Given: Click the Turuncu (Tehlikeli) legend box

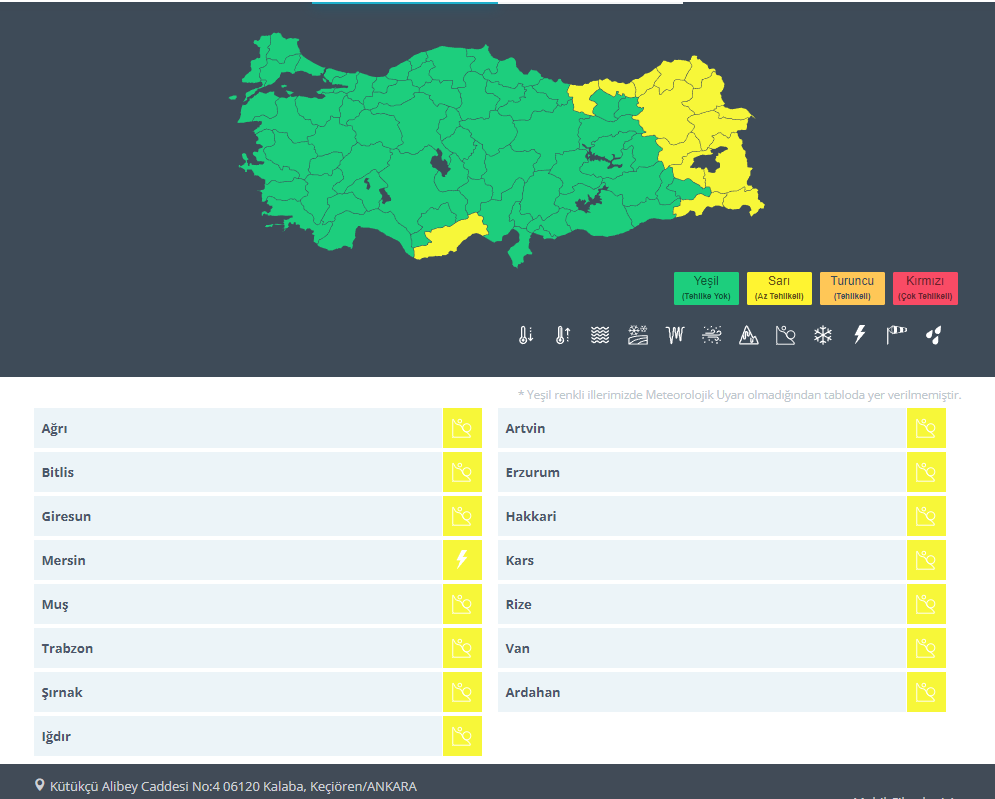Looking at the screenshot, I should point(852,288).
